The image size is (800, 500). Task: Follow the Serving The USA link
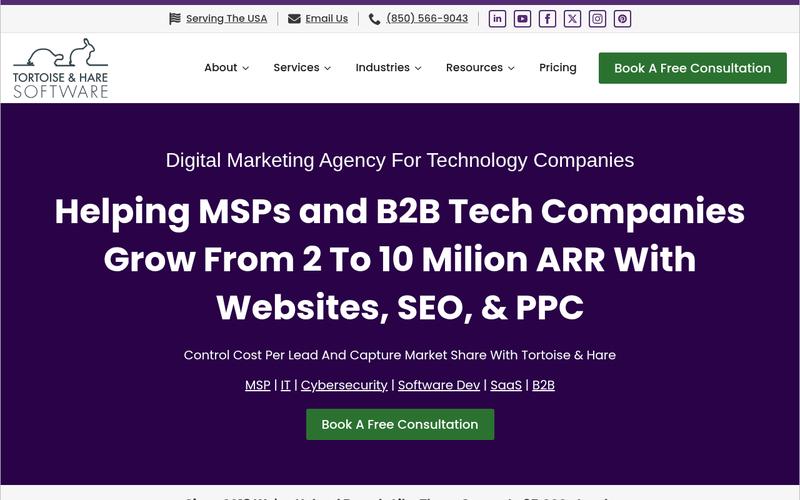227,19
